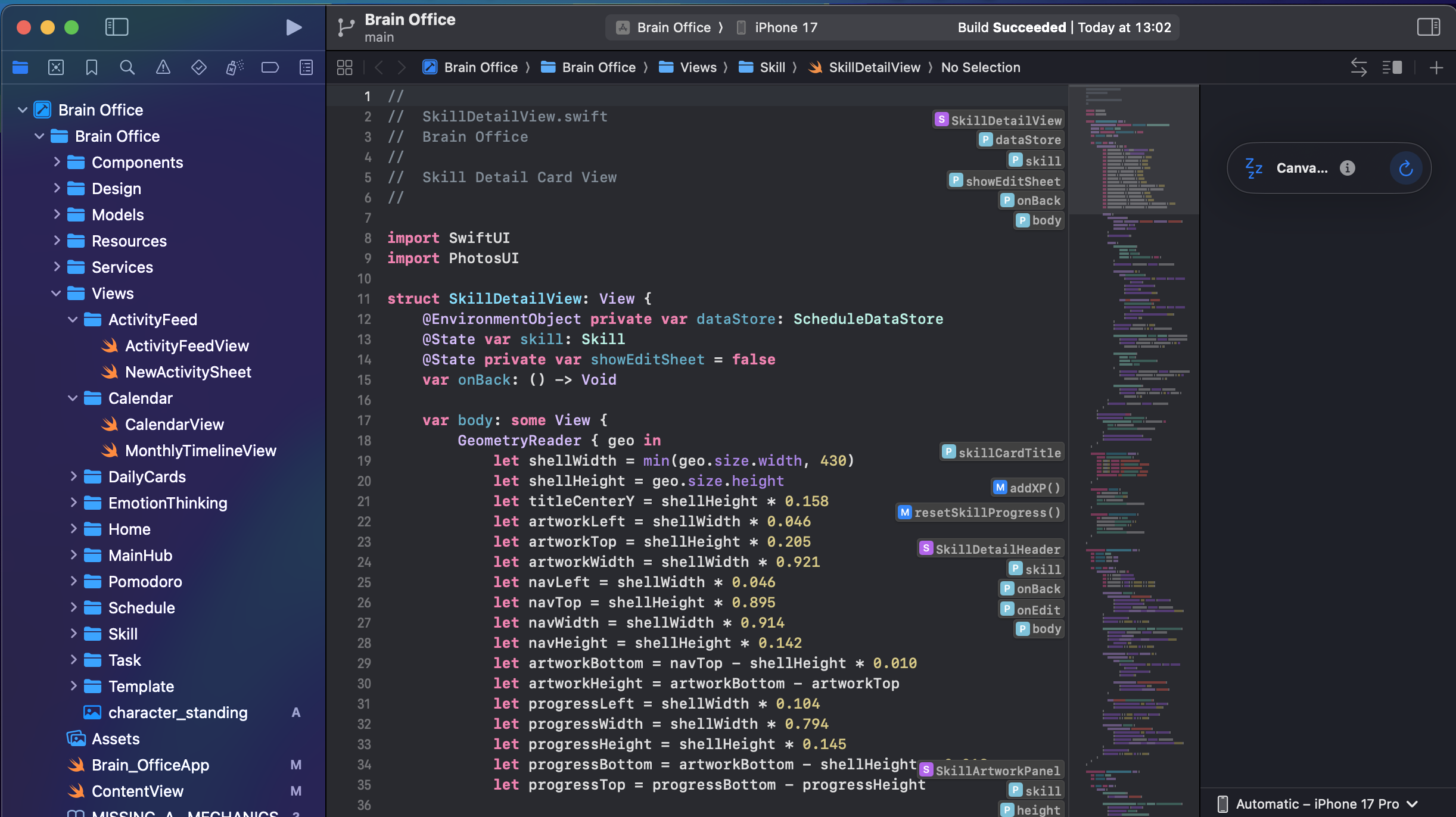Refresh the canvas preview
This screenshot has height=817, width=1456.
pyautogui.click(x=1406, y=169)
